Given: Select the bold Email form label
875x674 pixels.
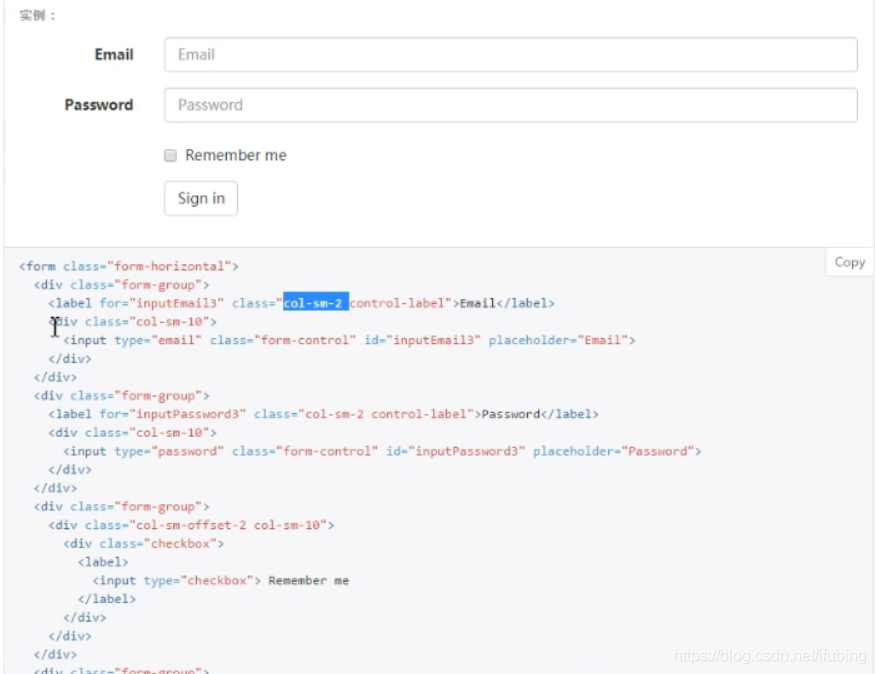Looking at the screenshot, I should tap(114, 55).
